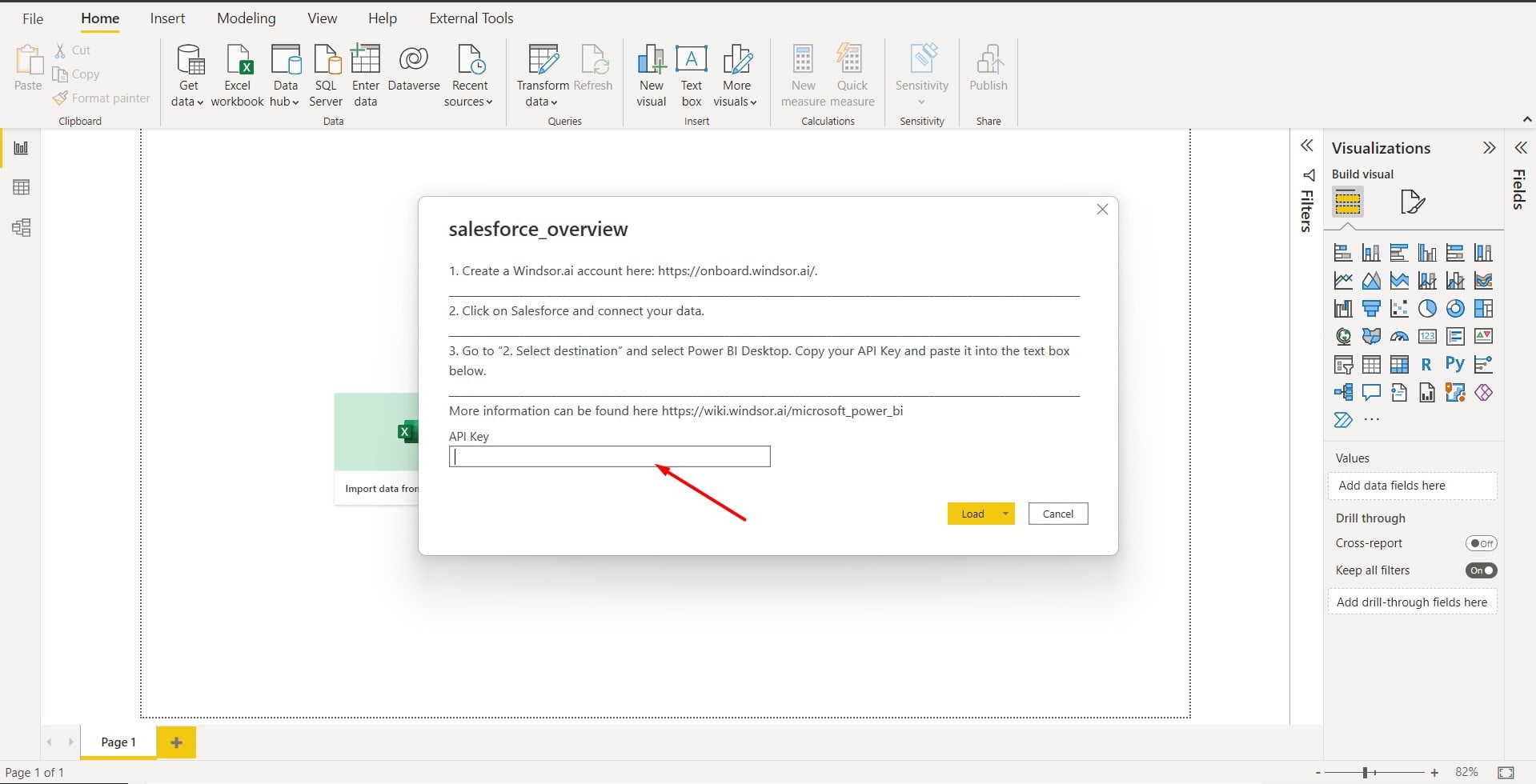Add a Text box to report
The image size is (1536, 784).
(692, 76)
